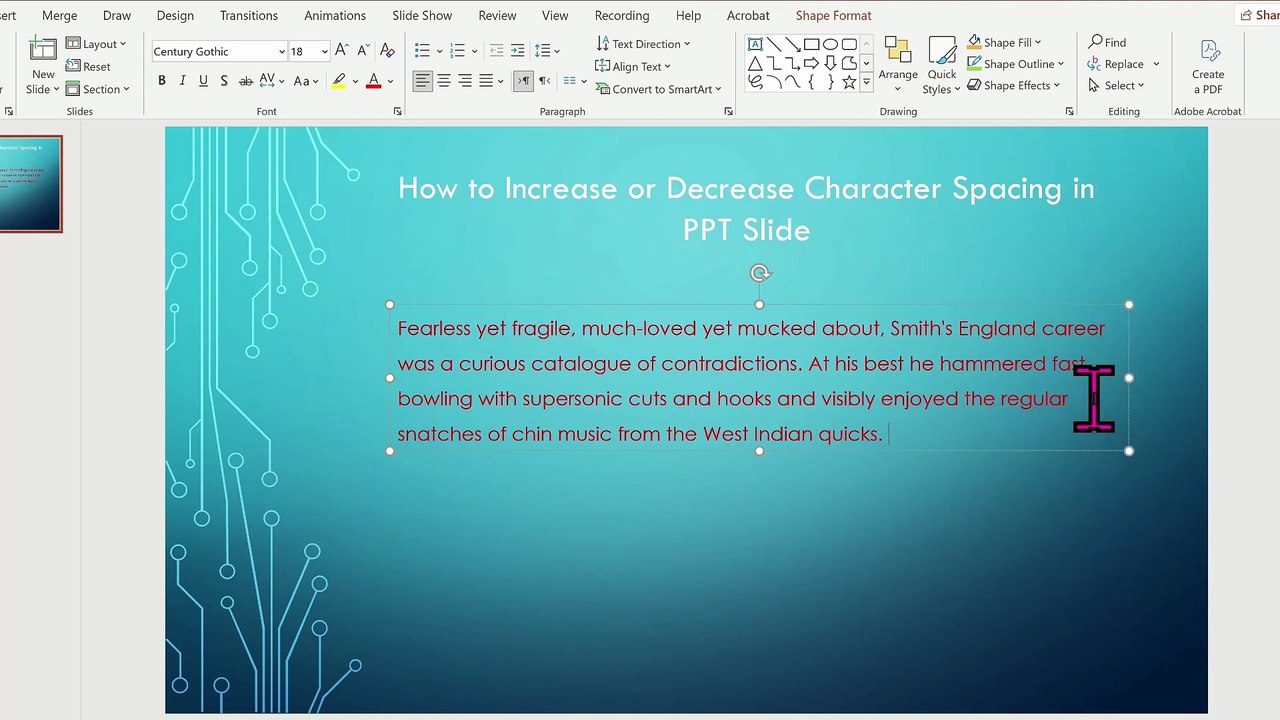The height and width of the screenshot is (720, 1280).
Task: Click the Justify alignment icon
Action: tap(486, 81)
